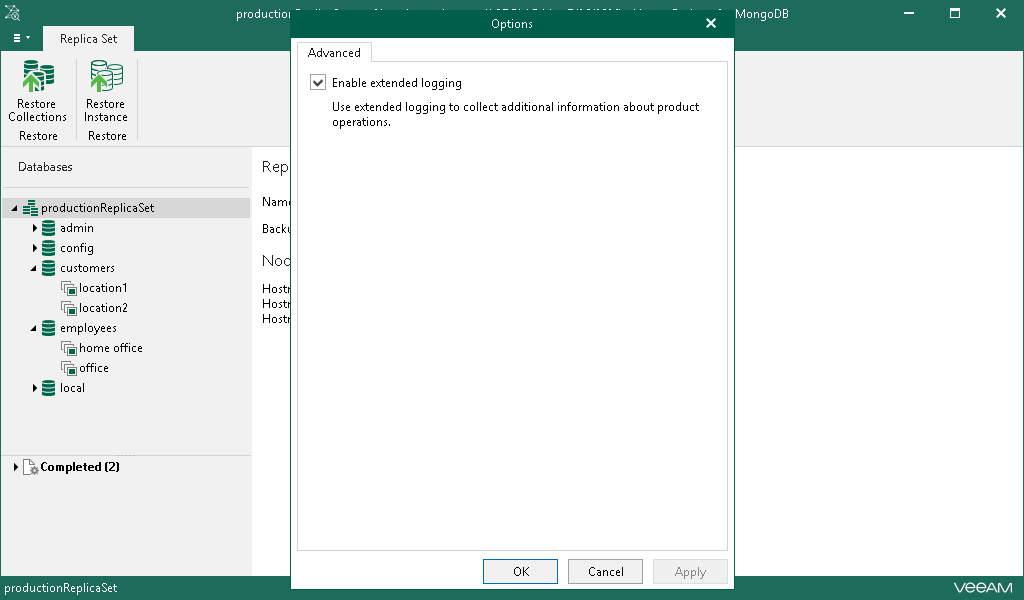The width and height of the screenshot is (1024, 600).
Task: Select the Replica Set ribbon tab
Action: [x=88, y=39]
